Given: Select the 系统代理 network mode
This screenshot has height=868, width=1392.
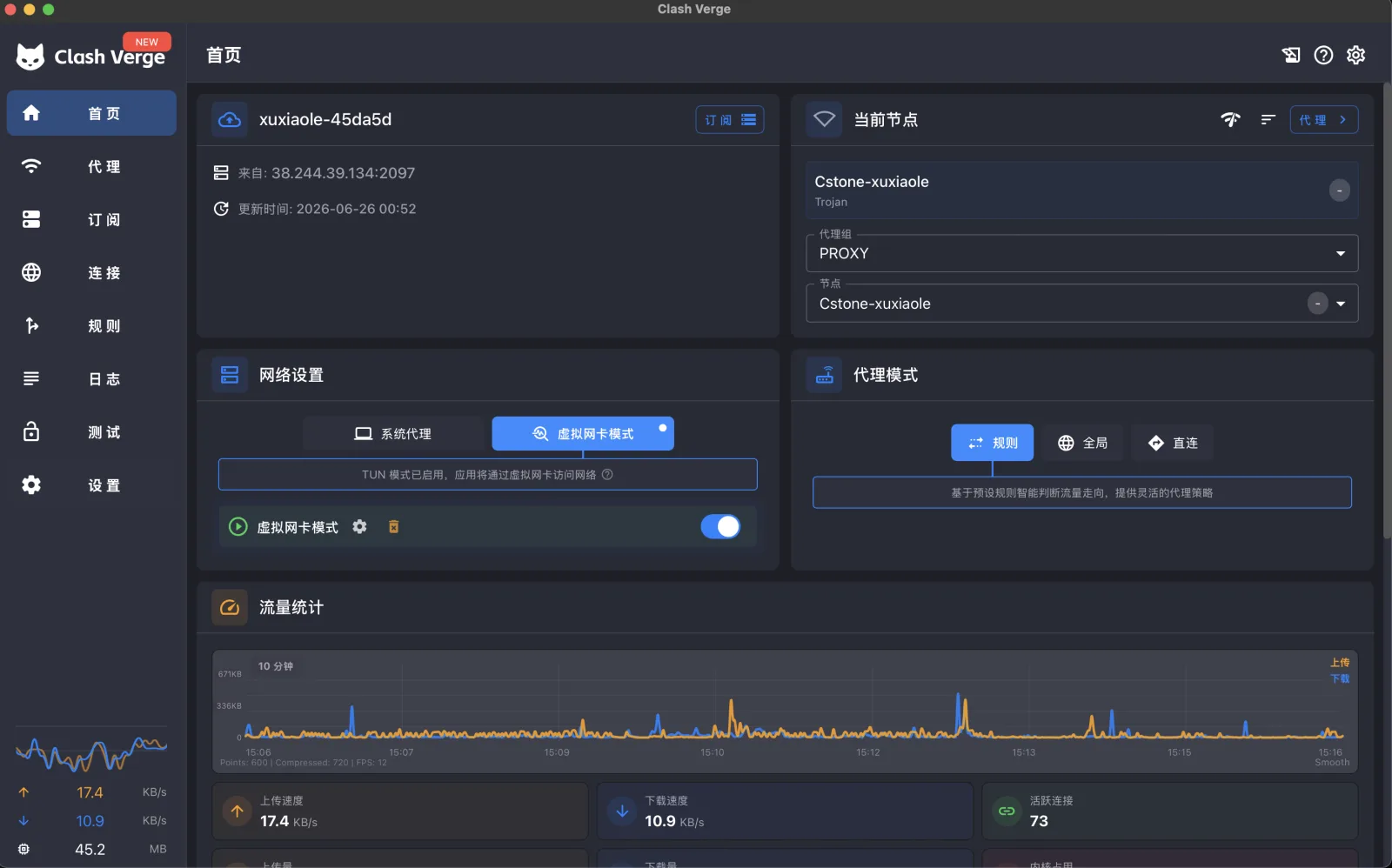Looking at the screenshot, I should point(393,433).
